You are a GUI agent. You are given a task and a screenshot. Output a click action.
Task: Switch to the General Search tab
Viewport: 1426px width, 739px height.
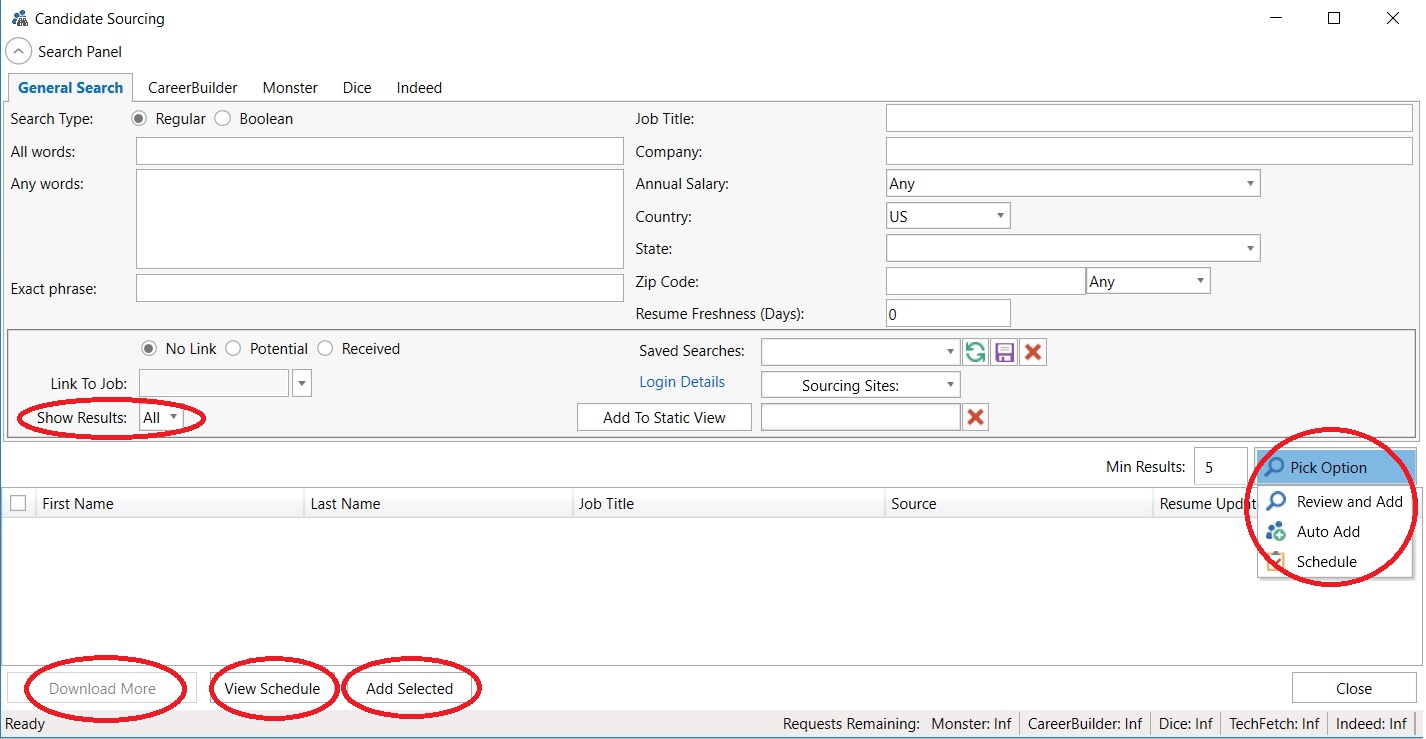71,87
